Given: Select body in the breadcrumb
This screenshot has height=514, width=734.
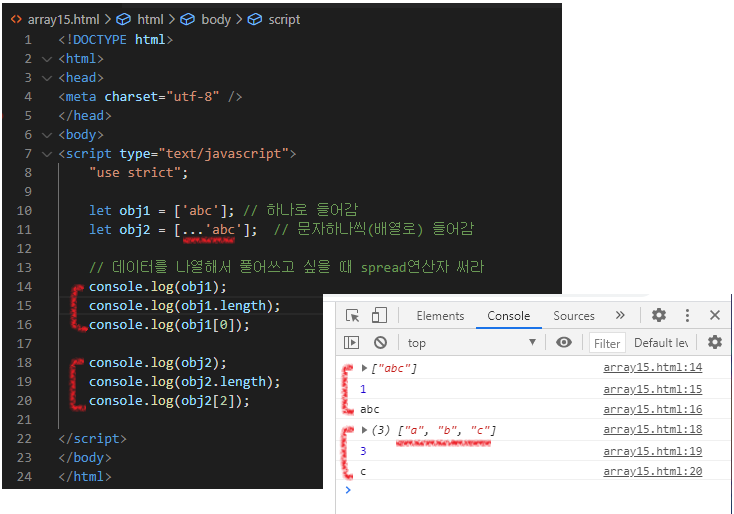Looking at the screenshot, I should pos(216,20).
